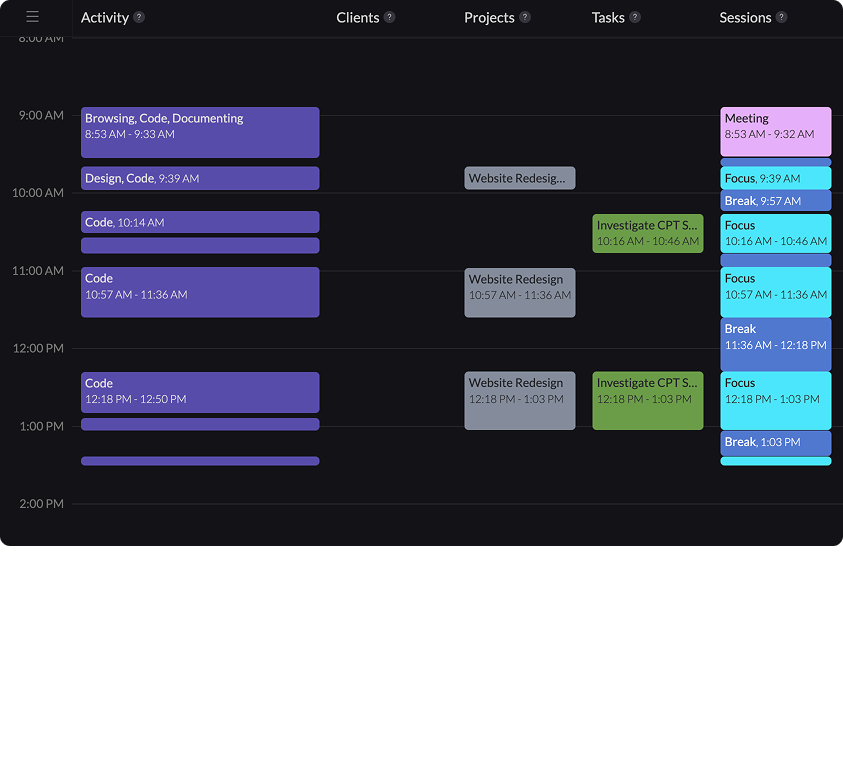The width and height of the screenshot is (843, 762).
Task: Select truncated Website Redesig... project block
Action: pyautogui.click(x=520, y=178)
